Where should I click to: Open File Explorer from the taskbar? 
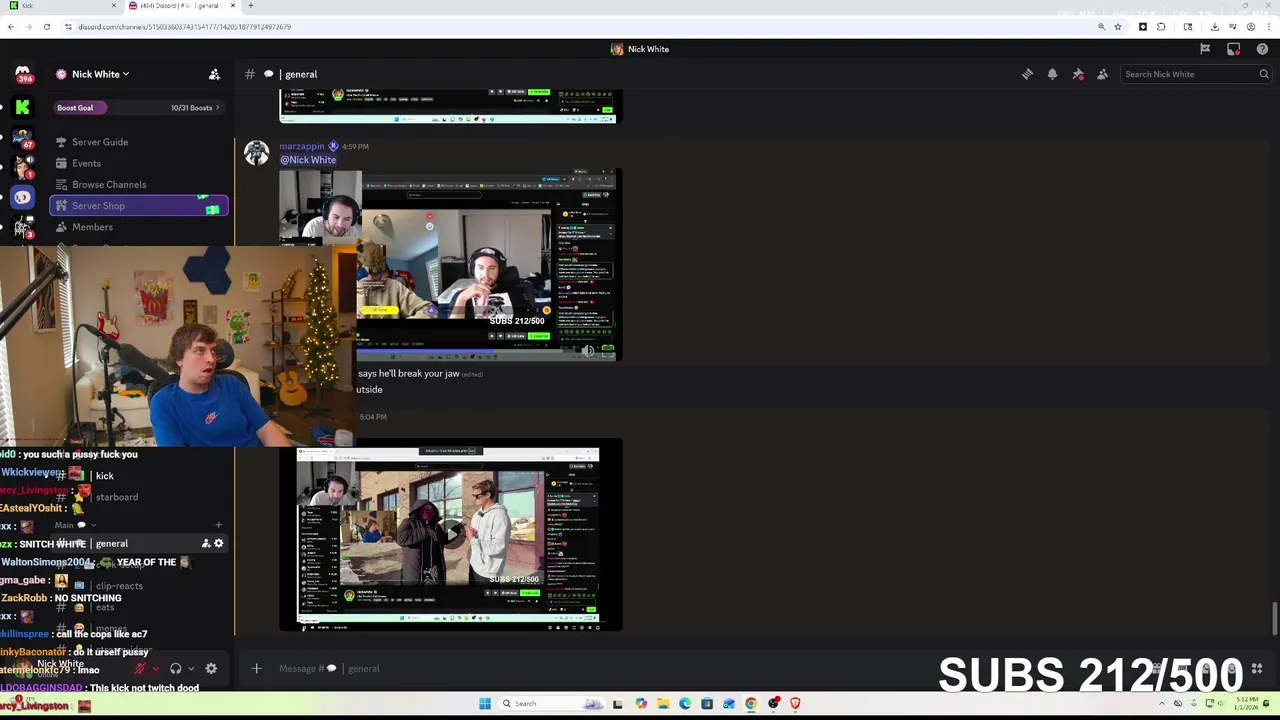(663, 703)
